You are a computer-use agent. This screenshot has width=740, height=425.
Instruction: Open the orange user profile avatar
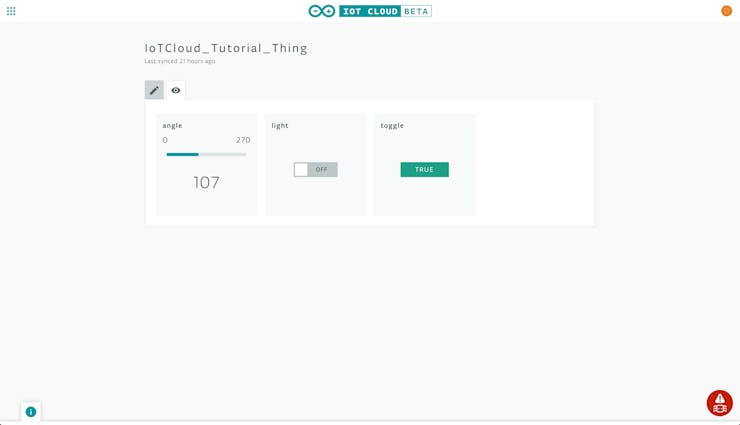click(x=726, y=11)
